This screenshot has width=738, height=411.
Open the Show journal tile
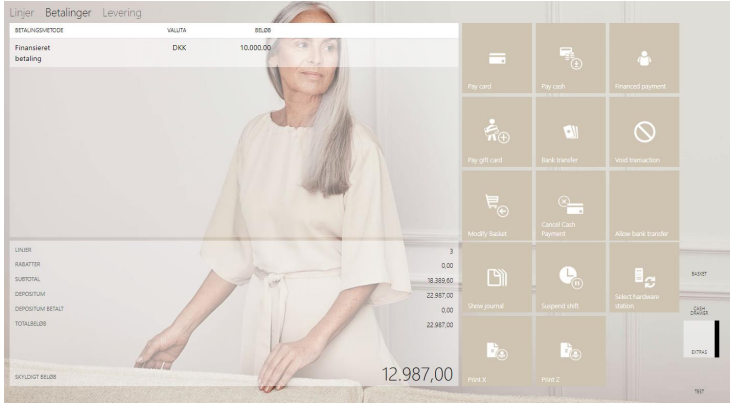496,278
